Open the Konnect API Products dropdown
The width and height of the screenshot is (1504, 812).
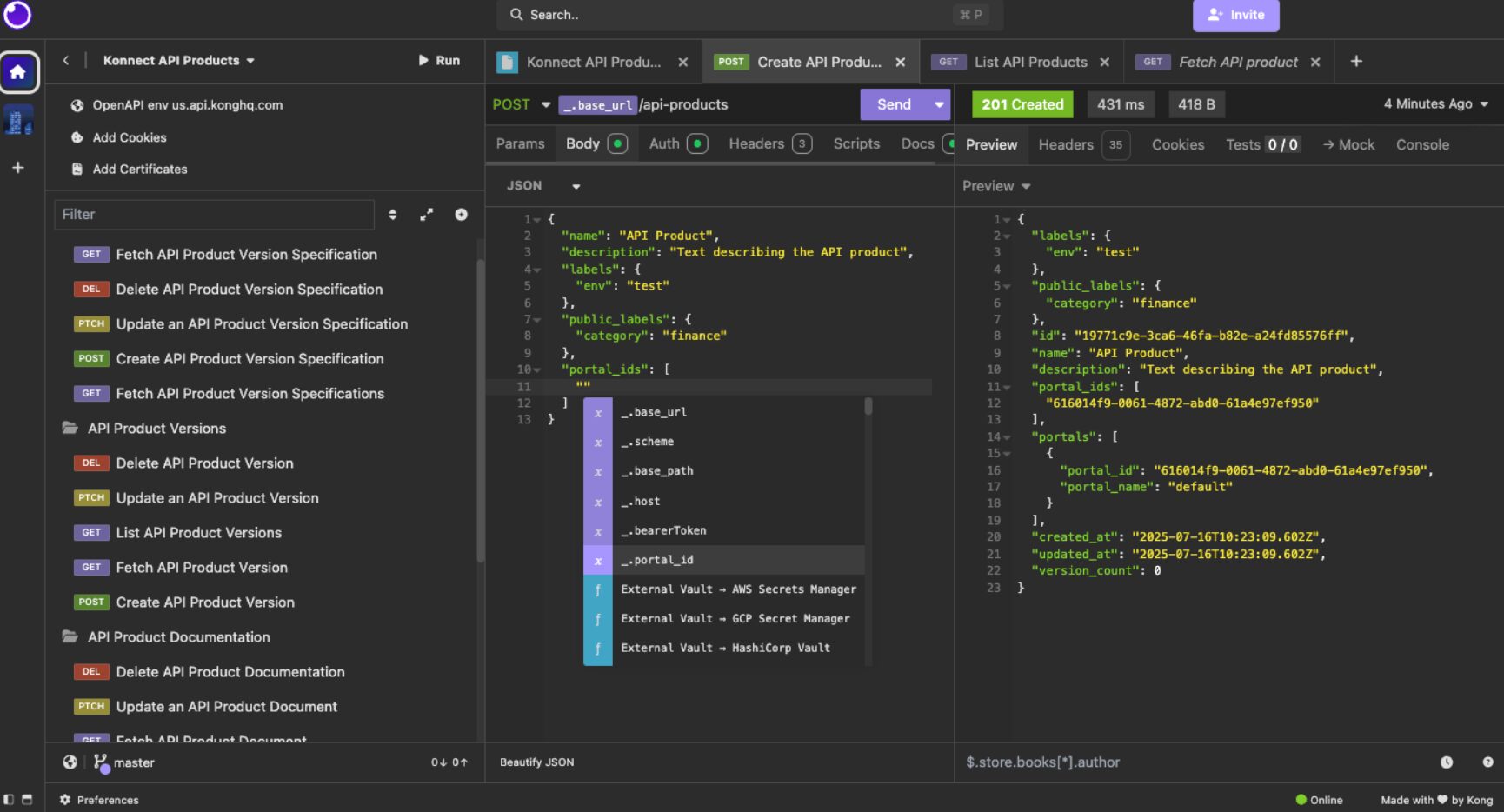point(179,60)
